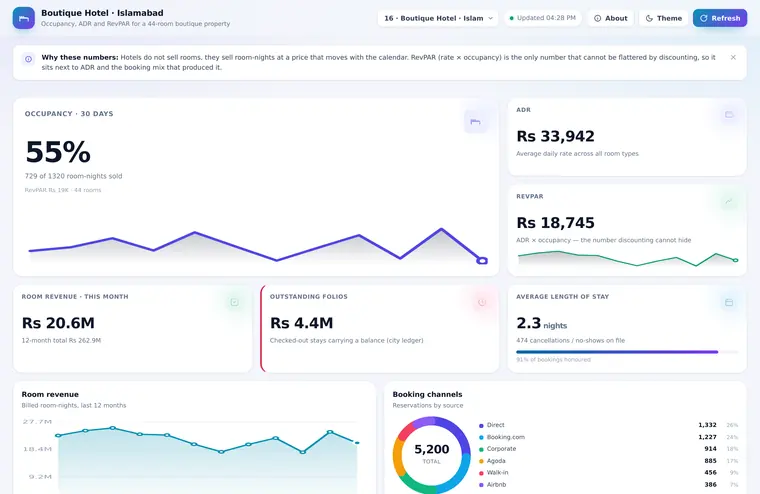Click the Rs 33,942 ADR value
The image size is (760, 494).
point(555,136)
